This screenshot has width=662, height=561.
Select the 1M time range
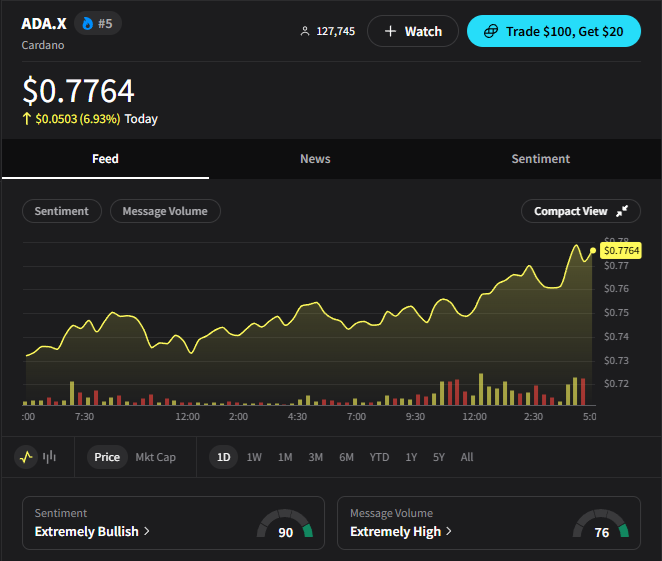(x=285, y=457)
